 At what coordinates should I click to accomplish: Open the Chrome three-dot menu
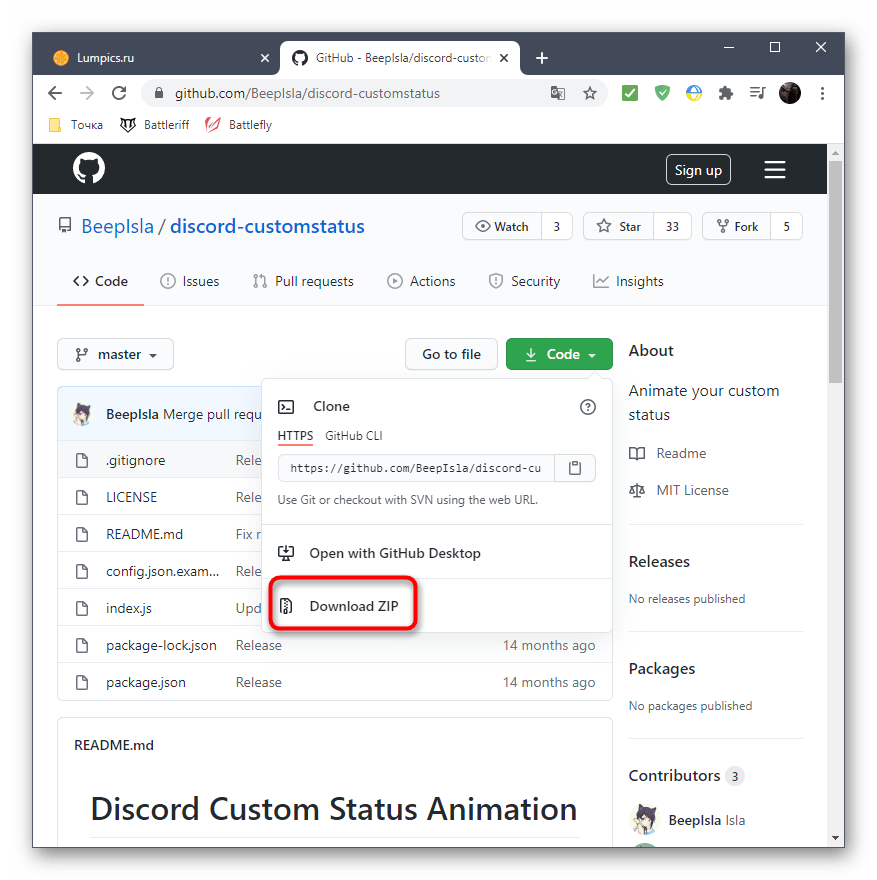822,93
